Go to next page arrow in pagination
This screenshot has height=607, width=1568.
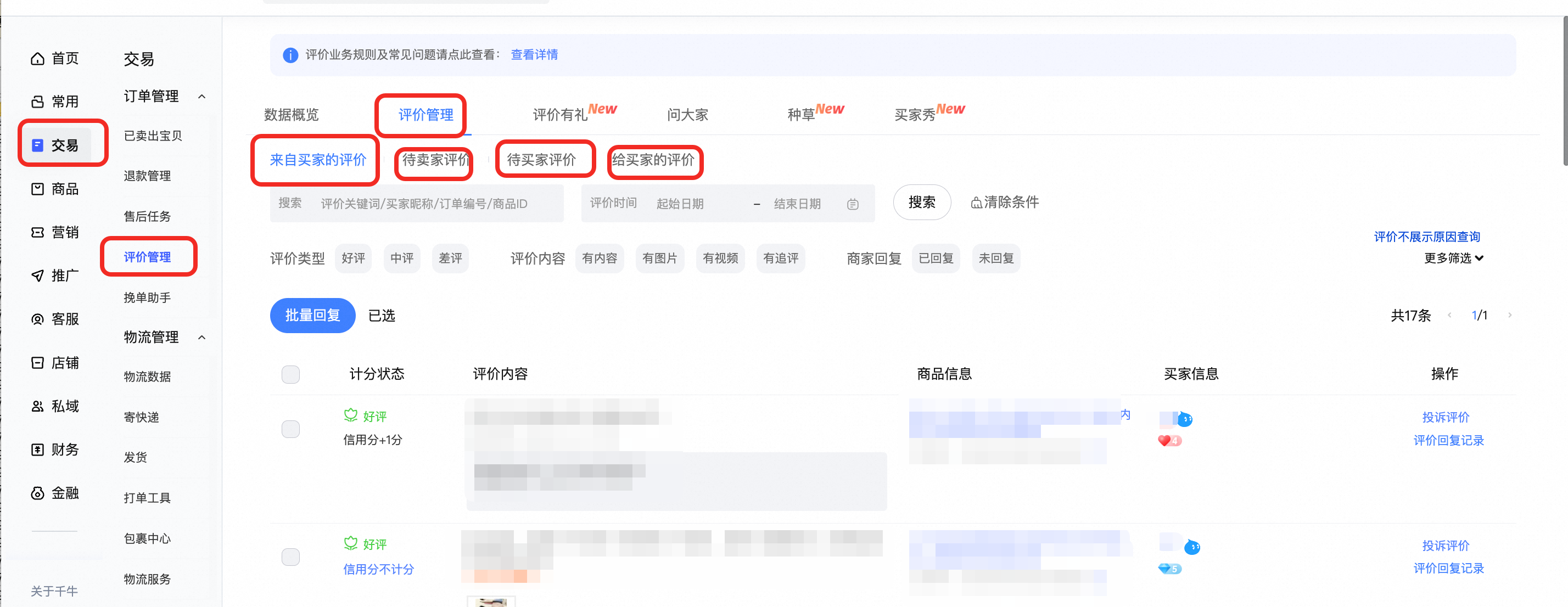[x=1510, y=315]
